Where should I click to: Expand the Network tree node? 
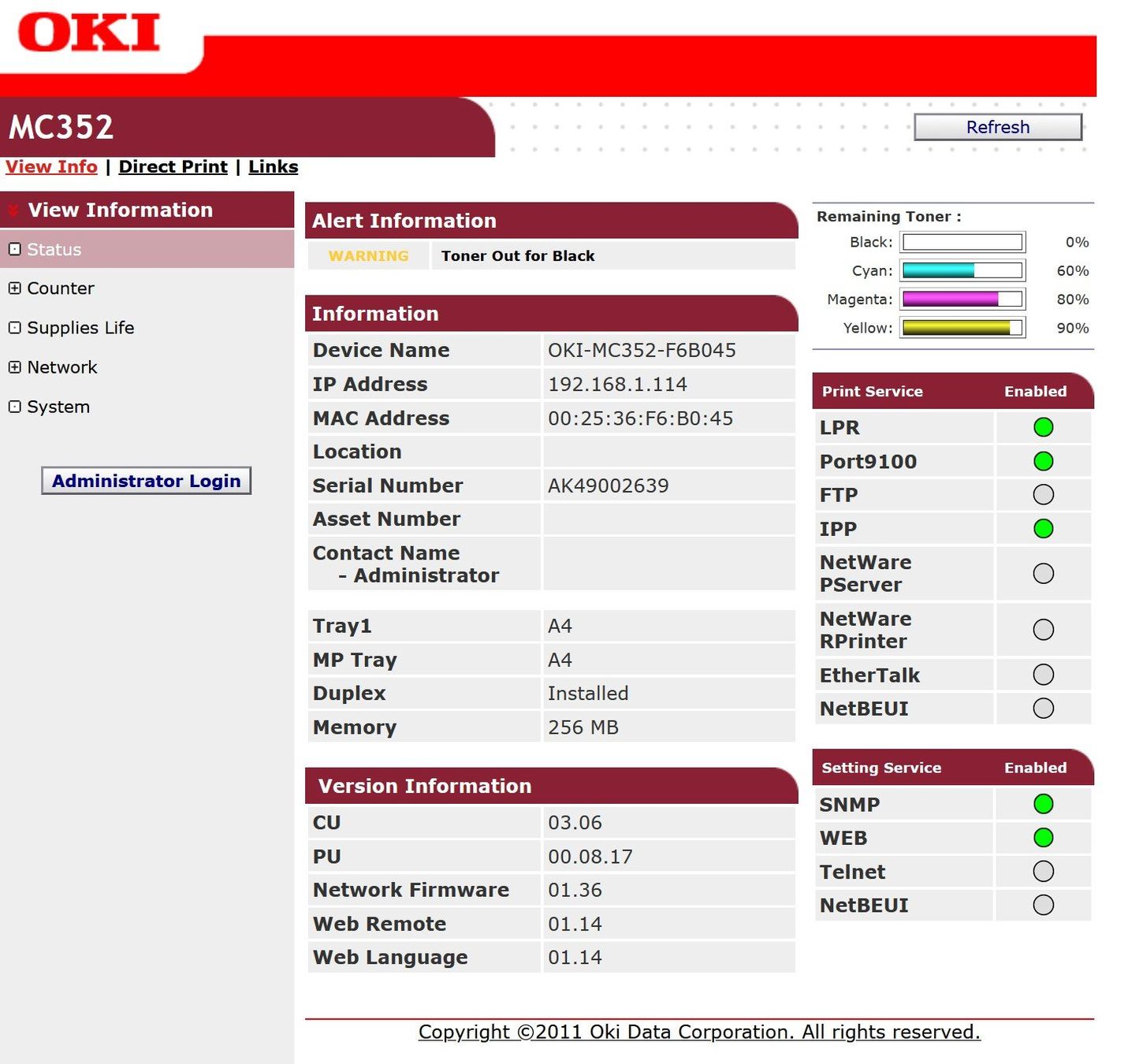coord(14,367)
